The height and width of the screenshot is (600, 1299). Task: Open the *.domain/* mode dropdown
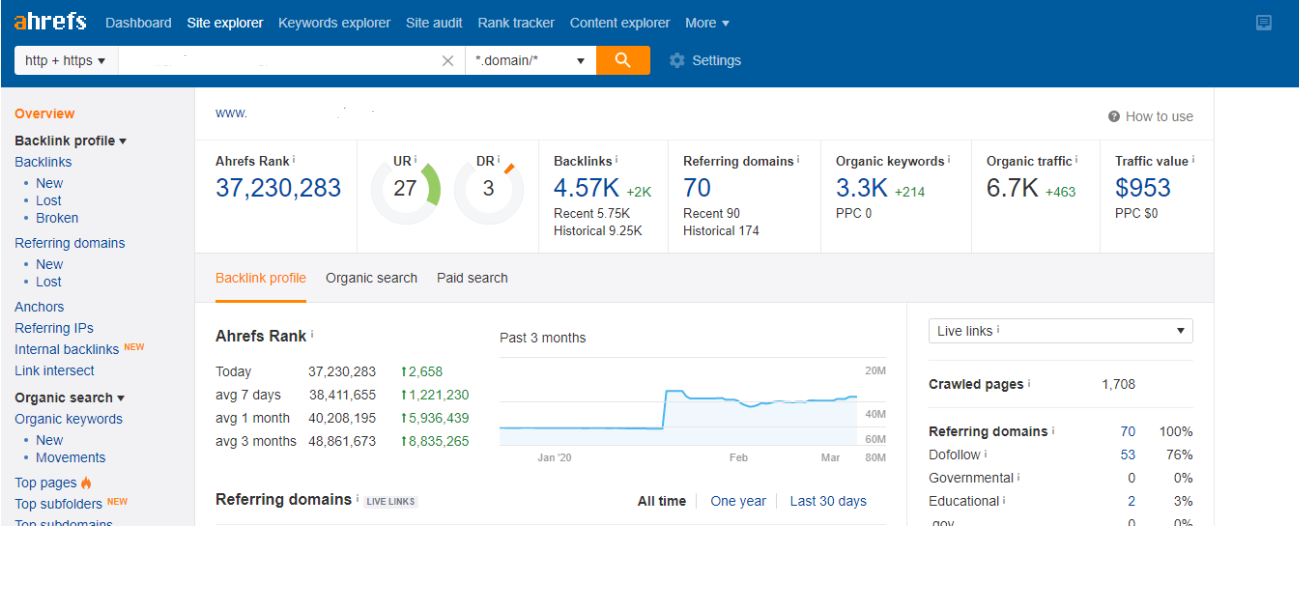531,61
